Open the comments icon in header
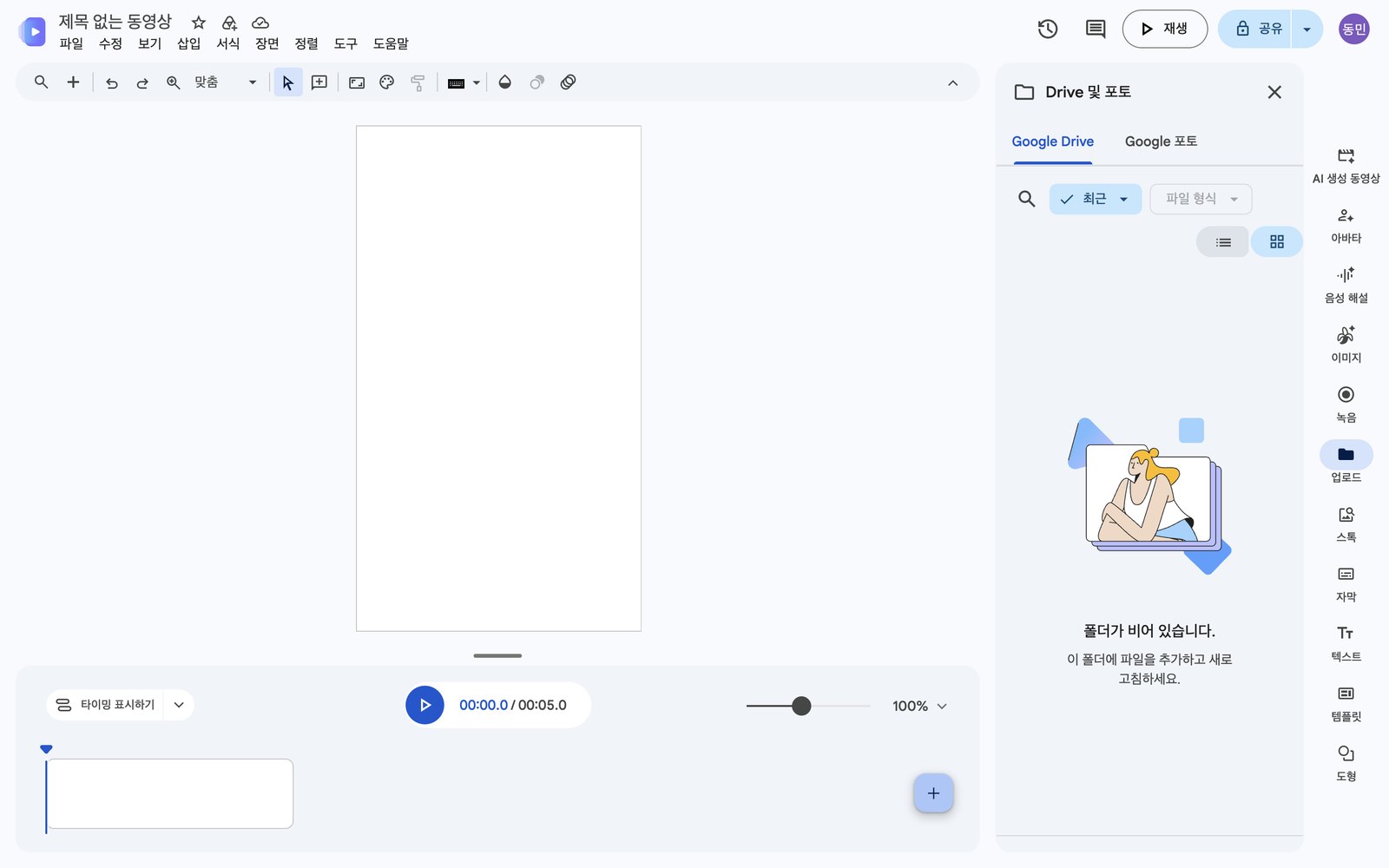This screenshot has width=1389, height=868. [x=1096, y=29]
